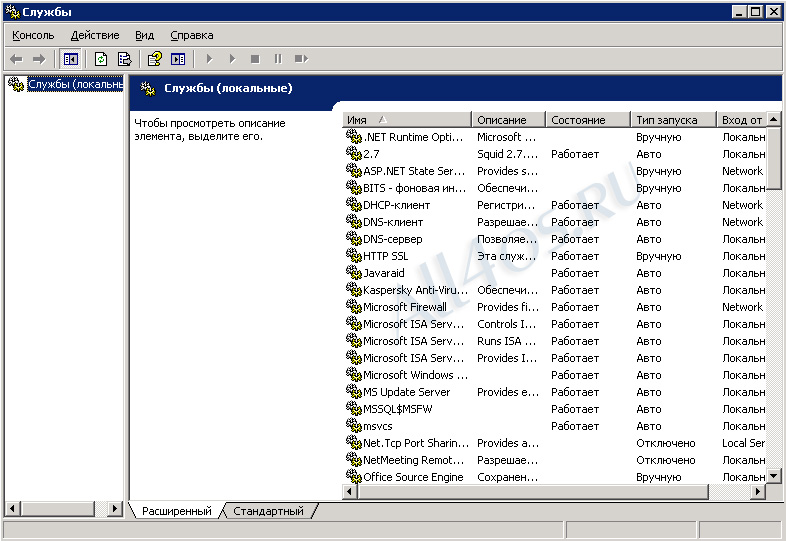The image size is (786, 541).
Task: Switch to the Стандартный tab
Action: [x=268, y=511]
